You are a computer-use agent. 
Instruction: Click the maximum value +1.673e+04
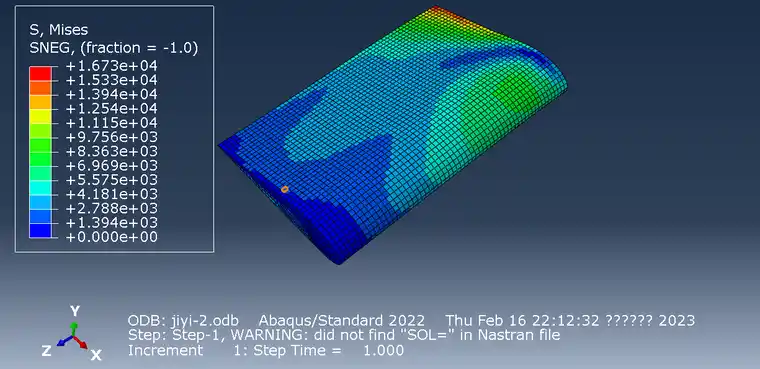tap(111, 65)
